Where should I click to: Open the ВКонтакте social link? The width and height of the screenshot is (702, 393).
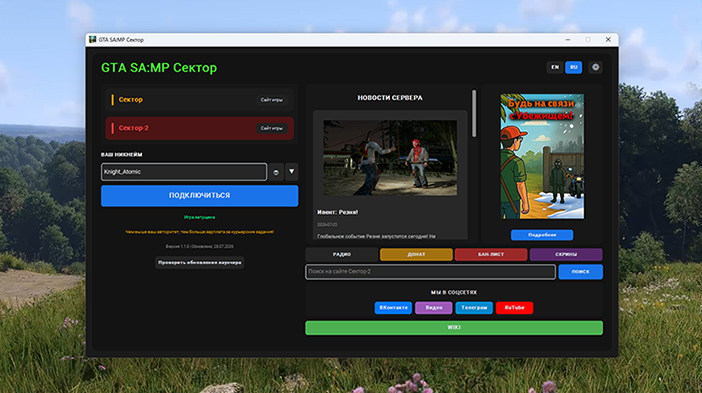[x=394, y=308]
